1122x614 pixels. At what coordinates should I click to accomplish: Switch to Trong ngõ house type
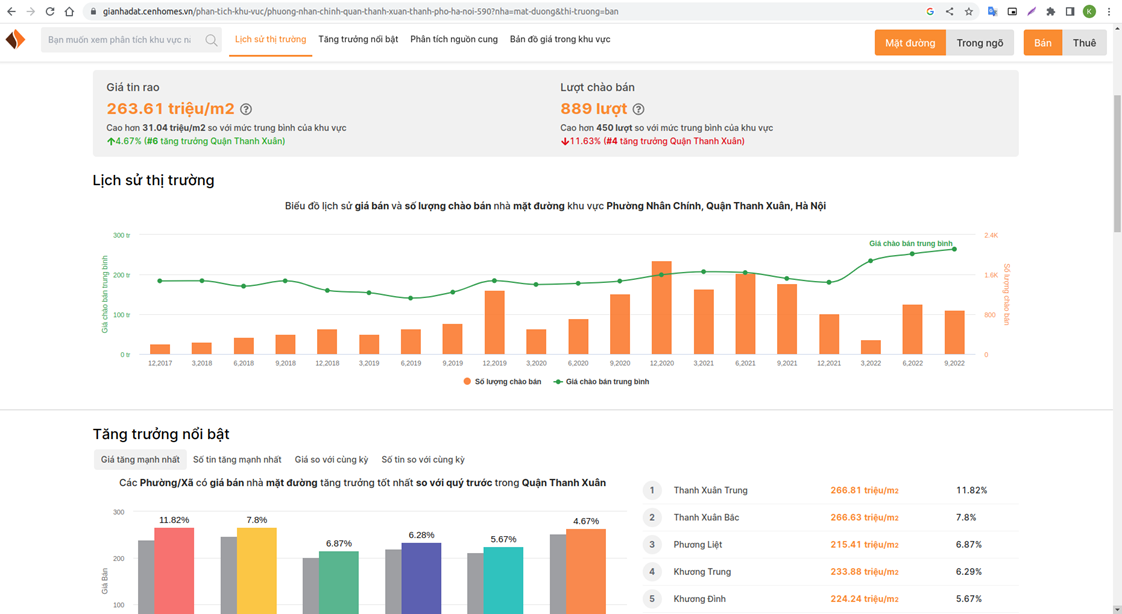tap(979, 43)
